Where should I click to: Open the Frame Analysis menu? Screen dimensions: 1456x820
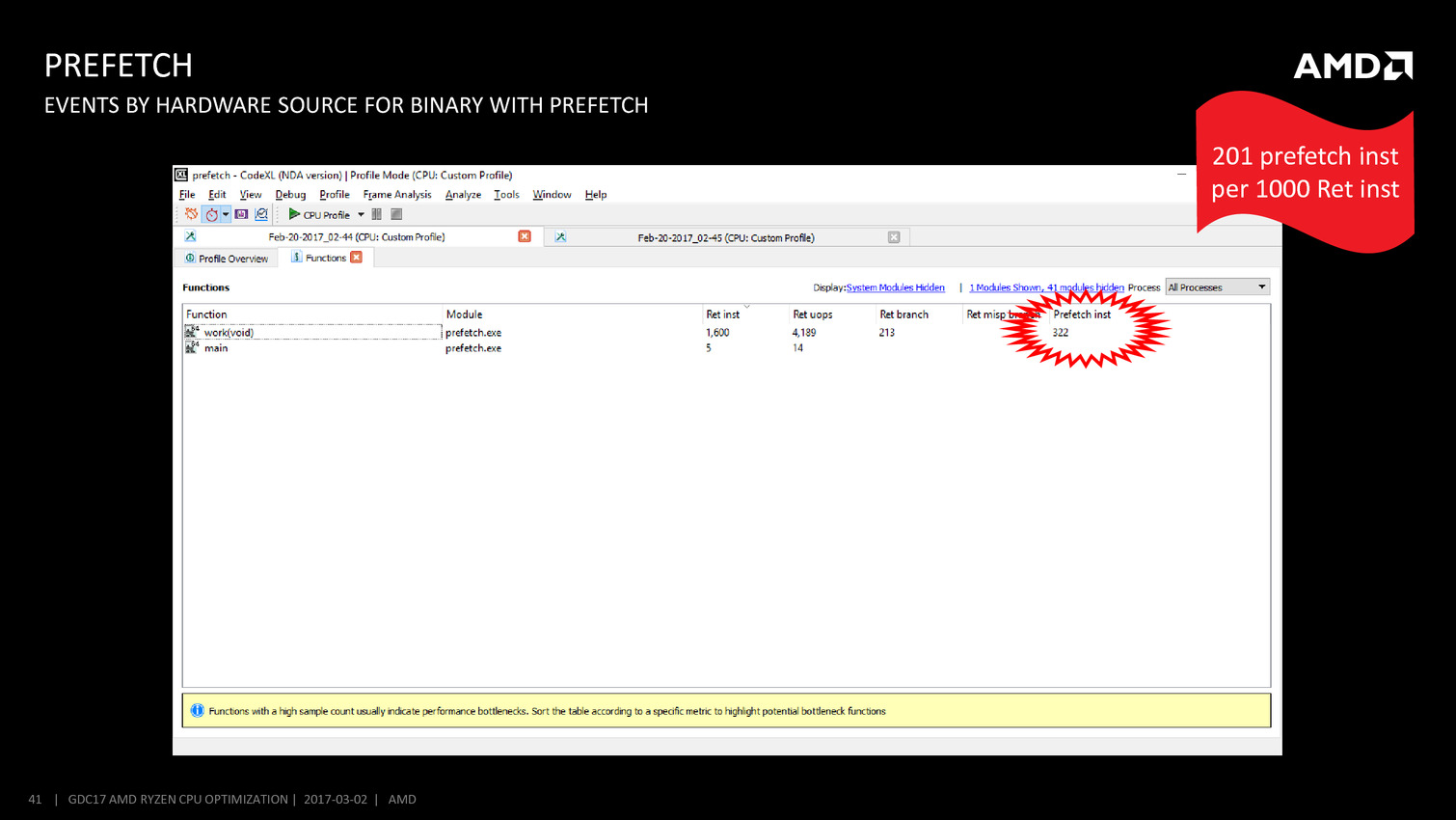[x=396, y=195]
